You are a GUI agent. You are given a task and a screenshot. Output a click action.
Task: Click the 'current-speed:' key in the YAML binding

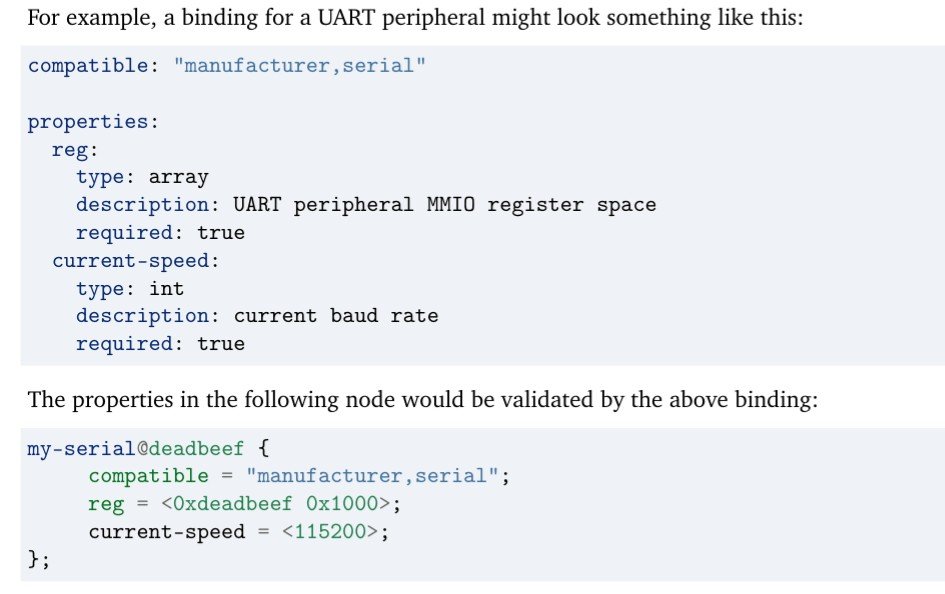coord(135,260)
